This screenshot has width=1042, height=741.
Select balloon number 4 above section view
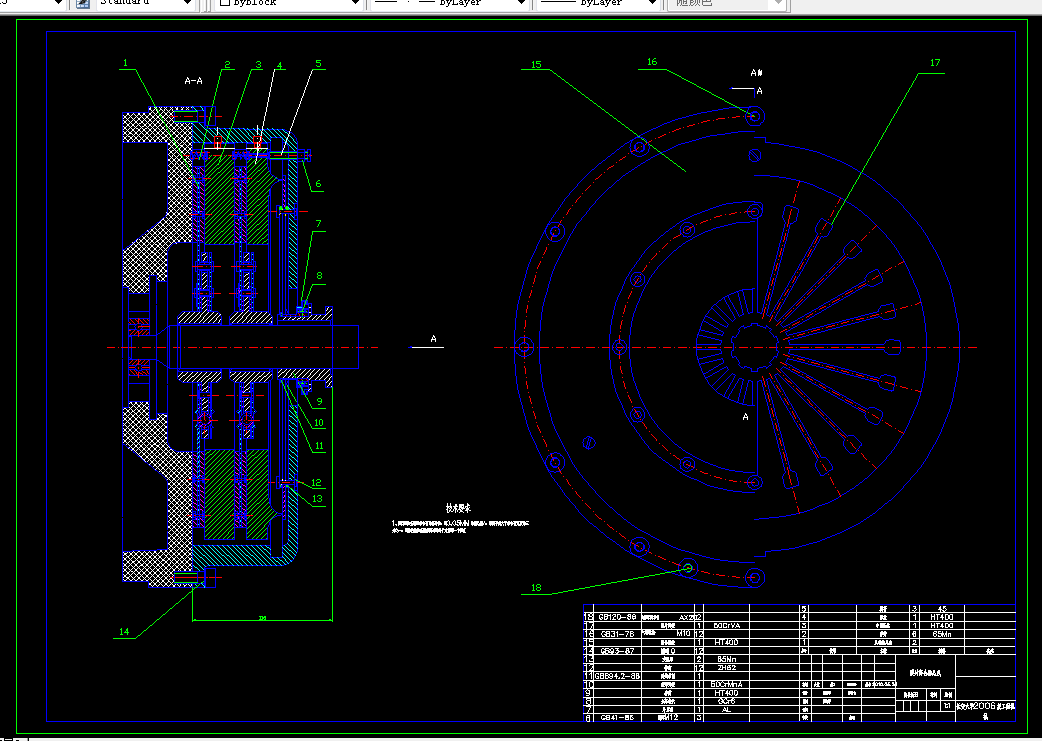coord(280,66)
